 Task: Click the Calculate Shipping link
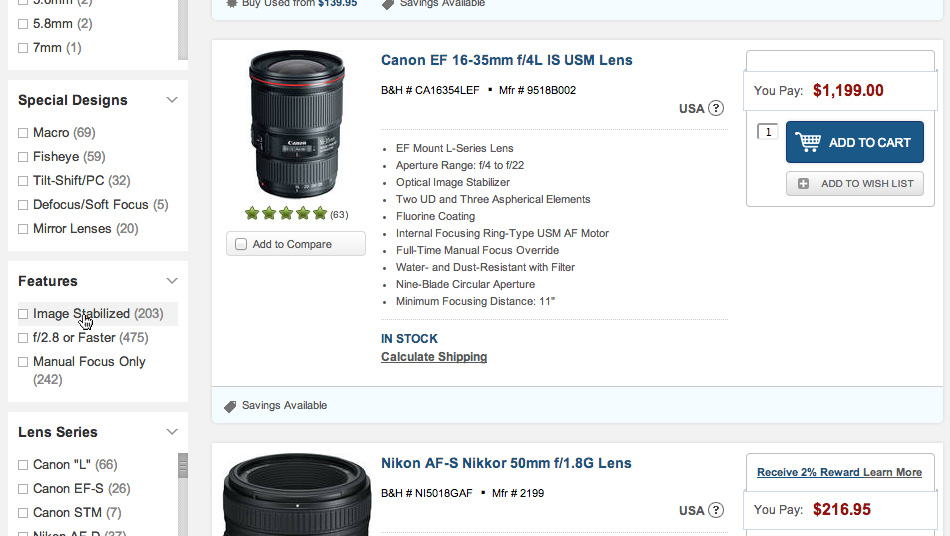434,357
